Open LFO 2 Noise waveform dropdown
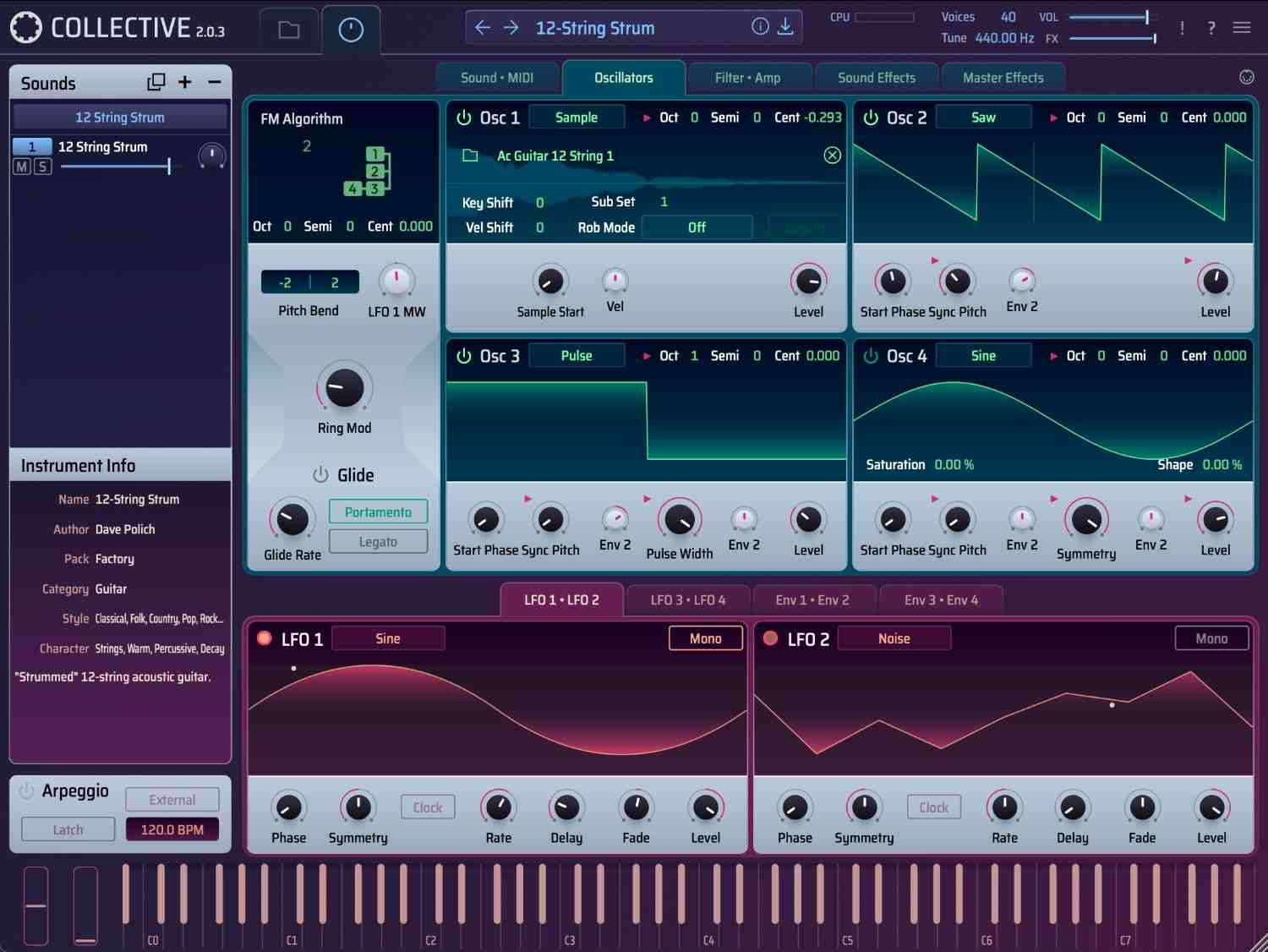 click(894, 638)
